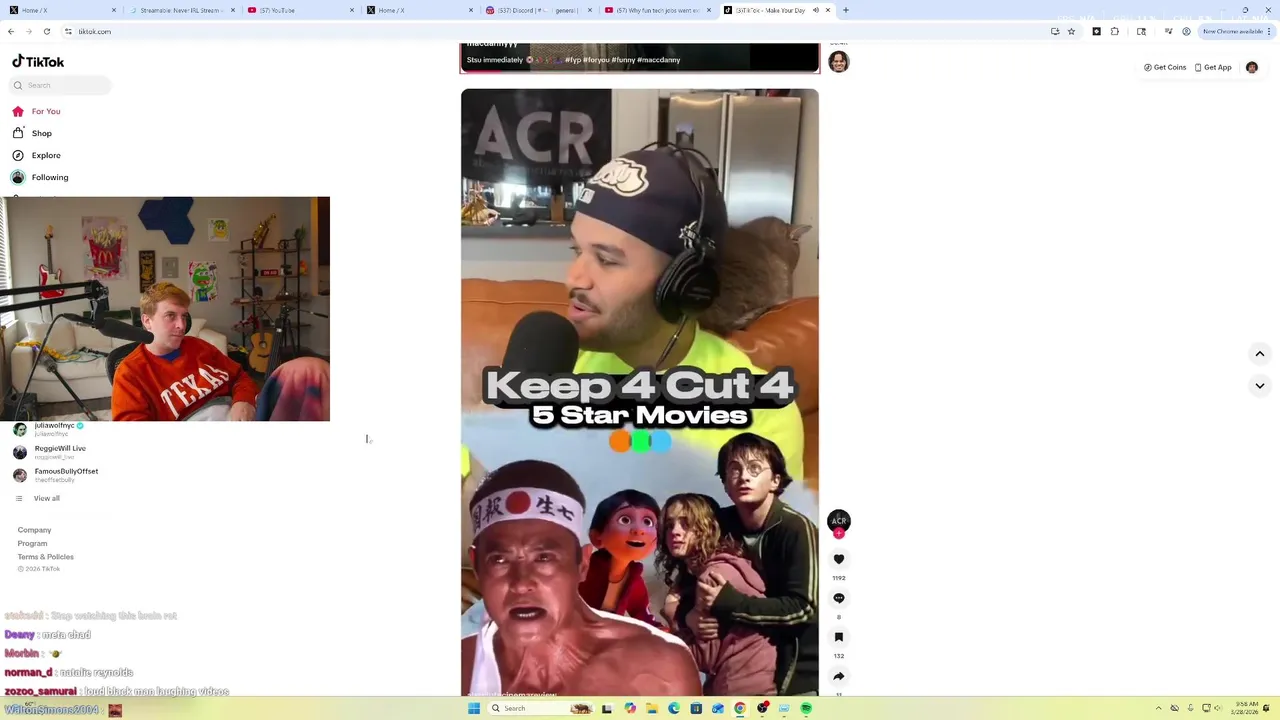Open FamousBullyOffset account
Screen dimensions: 1280x720
pos(56,475)
